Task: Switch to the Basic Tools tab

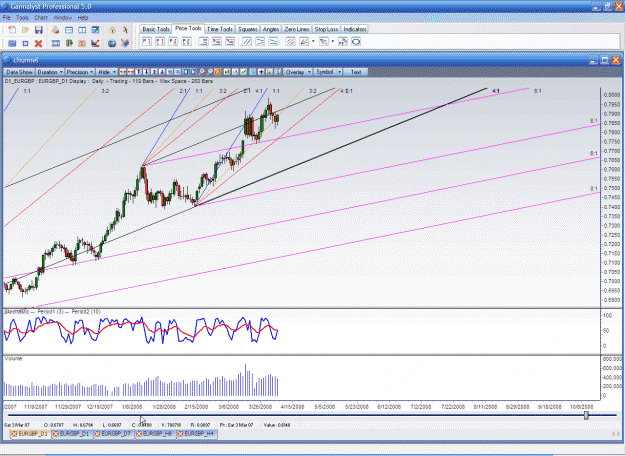Action: [156, 29]
